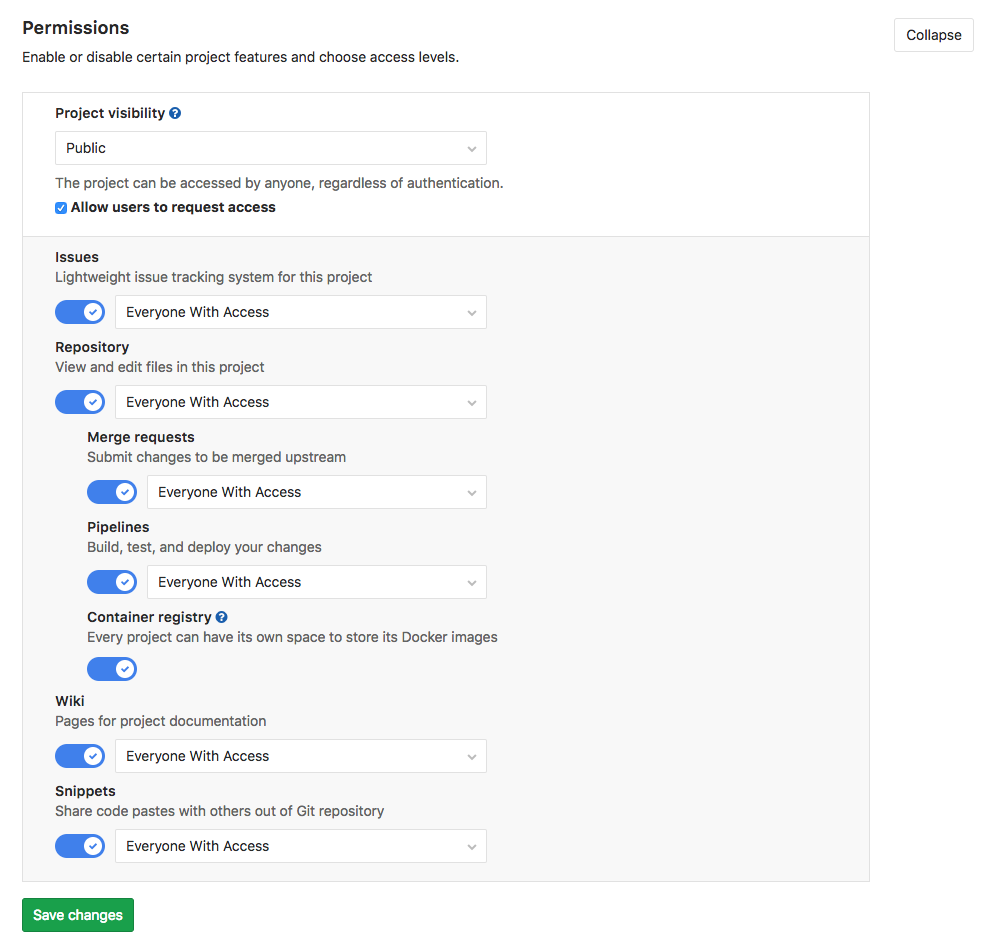Uncheck Allow users to request access
987x938 pixels.
pyautogui.click(x=60, y=207)
